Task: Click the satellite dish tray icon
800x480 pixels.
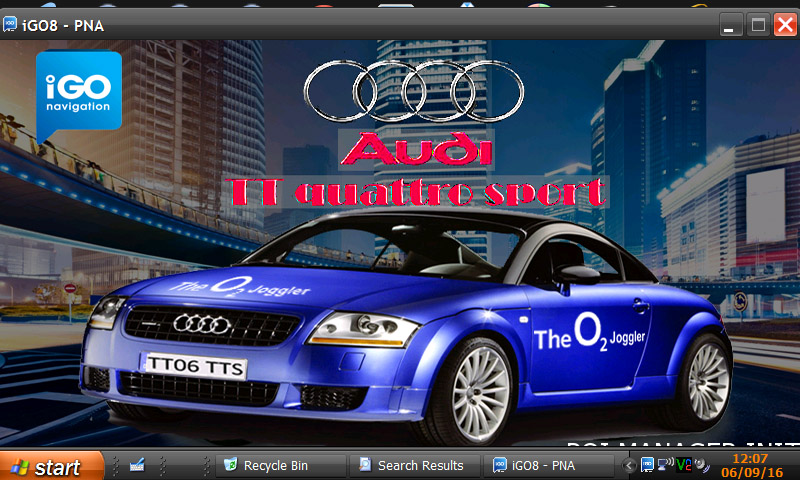Action: pyautogui.click(x=702, y=465)
